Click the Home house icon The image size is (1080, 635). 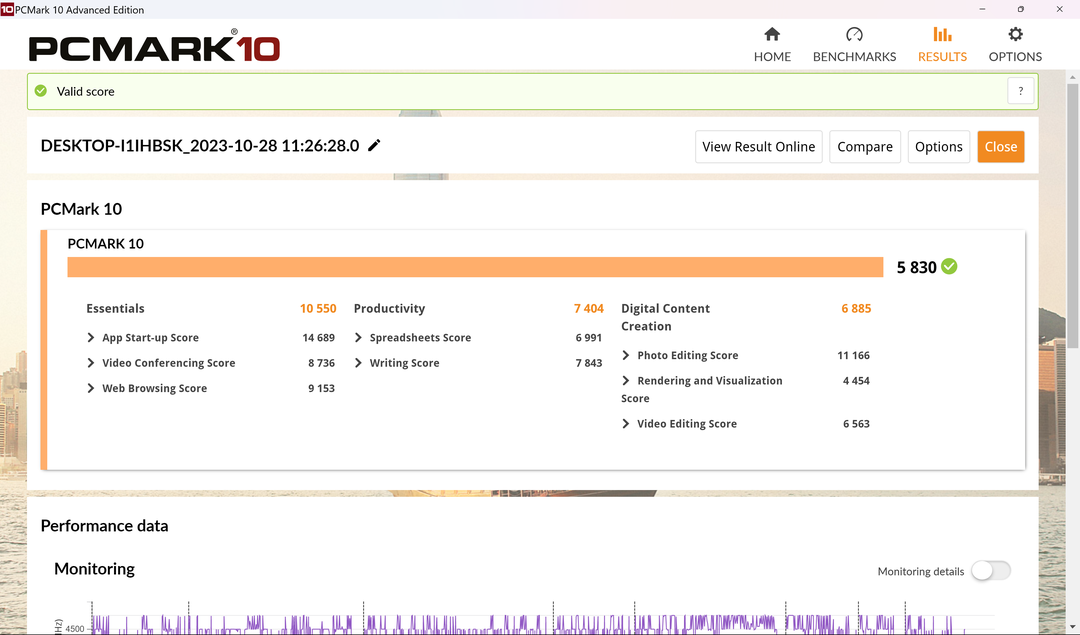point(772,34)
